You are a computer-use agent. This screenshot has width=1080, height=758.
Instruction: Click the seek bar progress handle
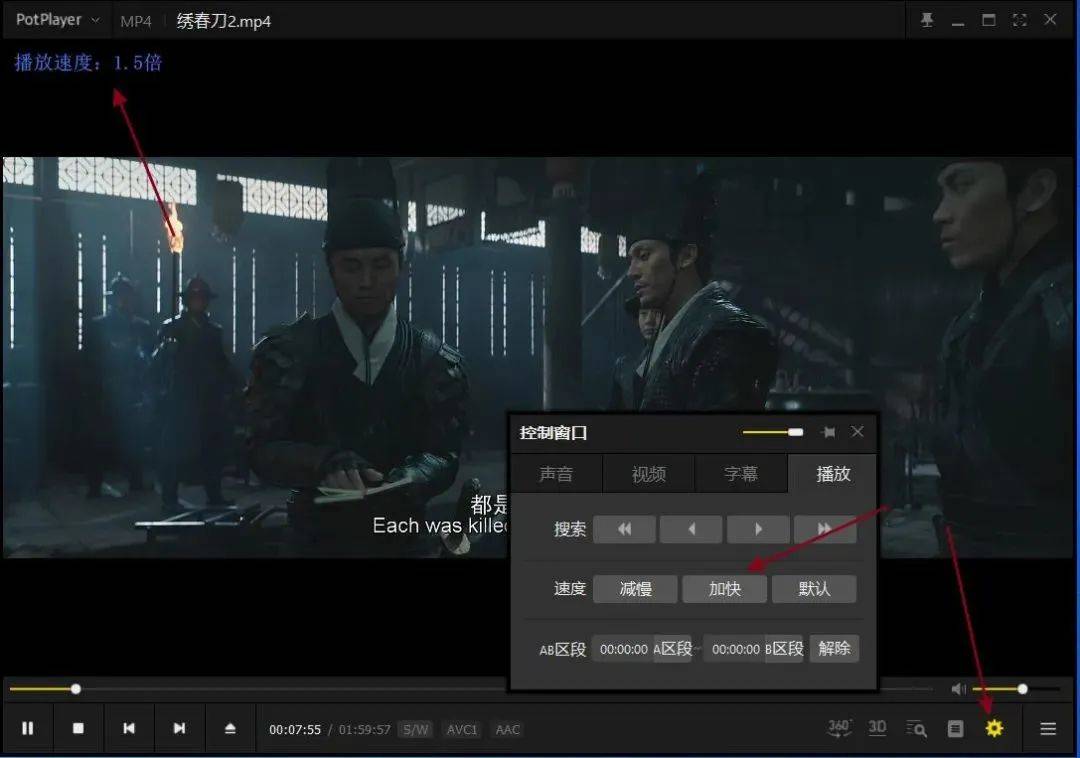(x=76, y=688)
